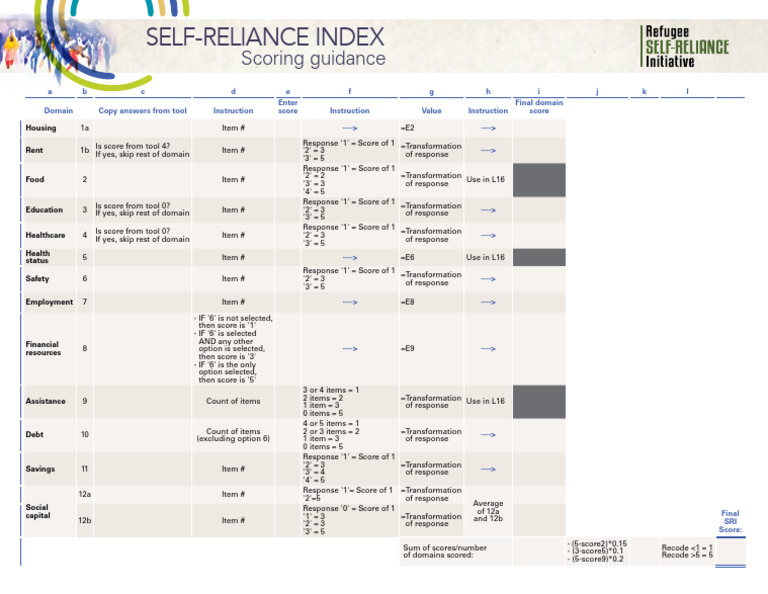Click 'Use in L16' in Health status row
The image size is (768, 594).
click(485, 257)
